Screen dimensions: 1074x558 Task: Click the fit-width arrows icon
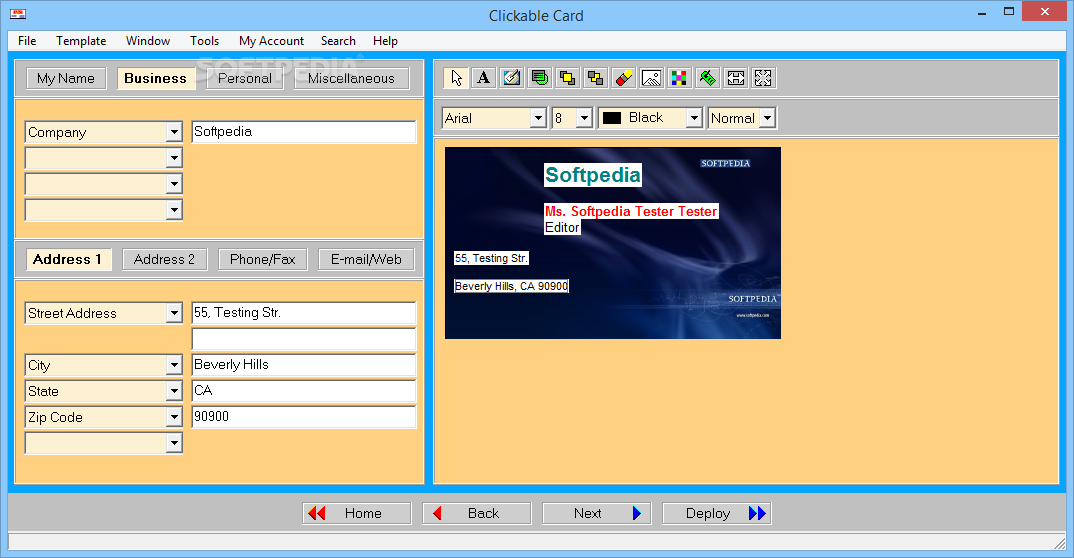pos(736,78)
